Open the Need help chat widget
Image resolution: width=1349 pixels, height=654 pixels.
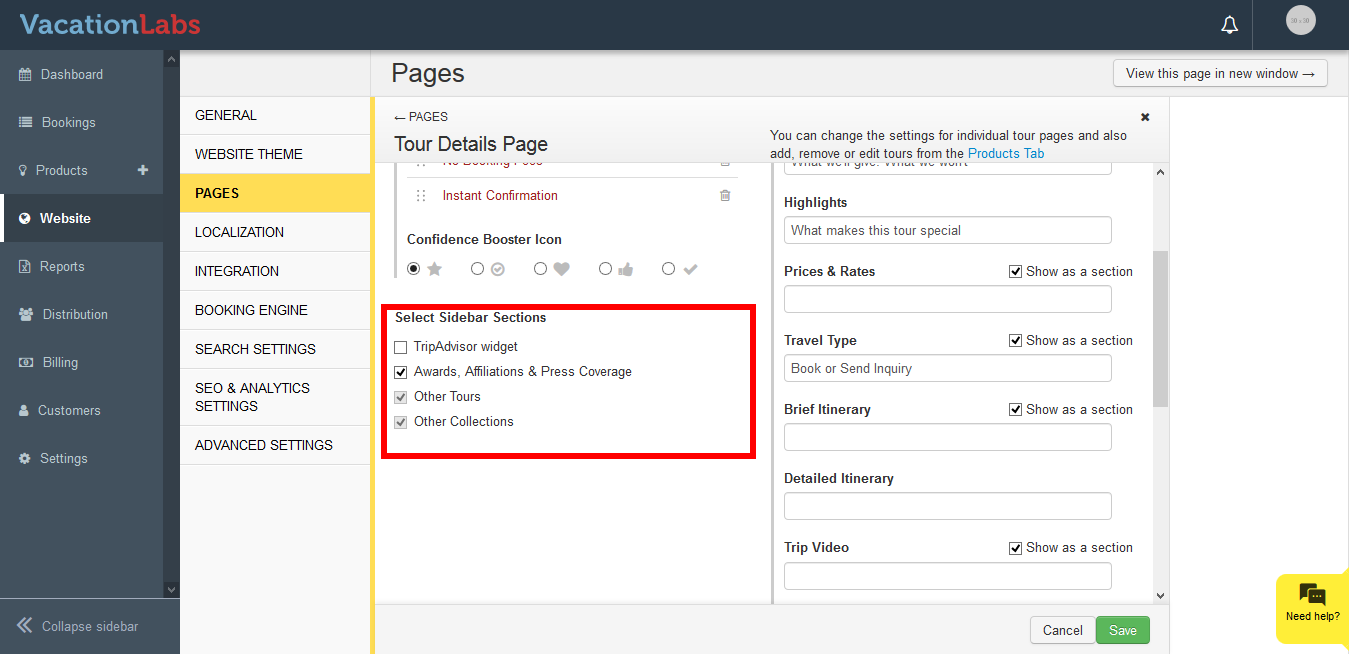[x=1312, y=602]
